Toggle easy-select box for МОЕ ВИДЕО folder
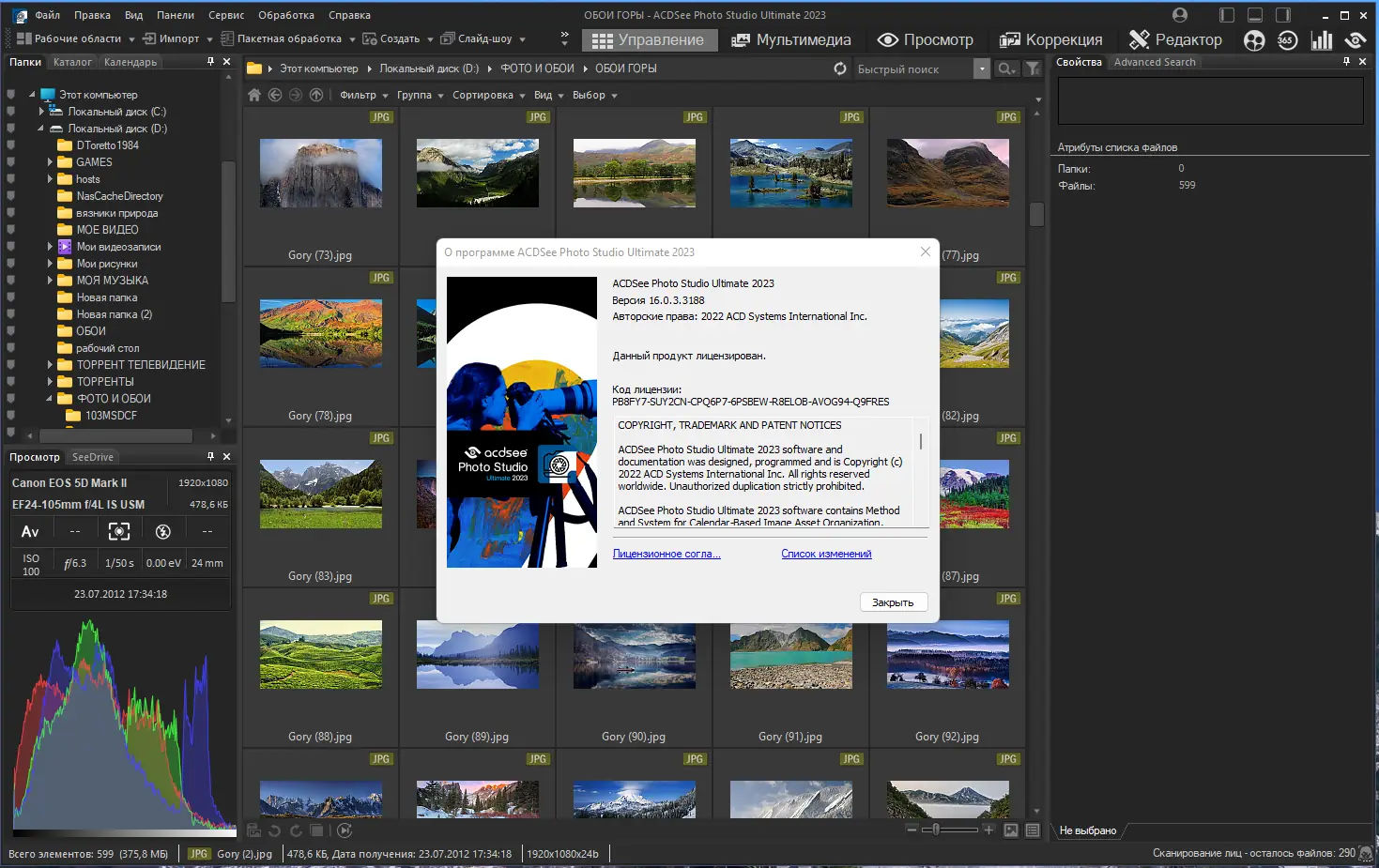Screen dimensions: 1379x868 tap(10, 230)
